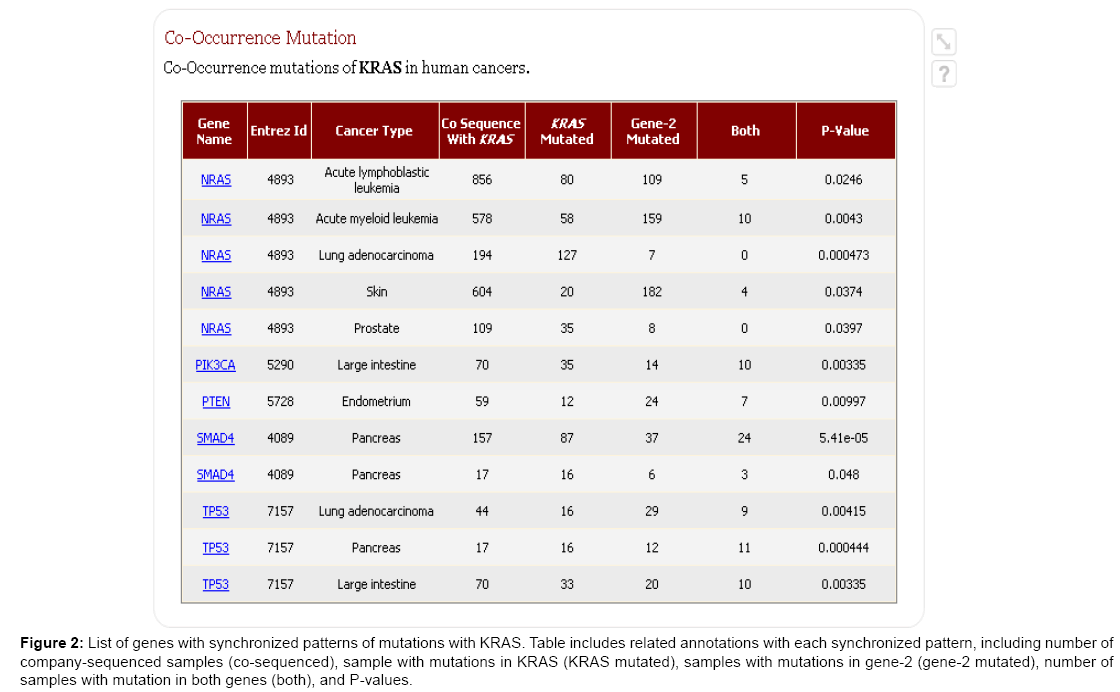Sort by Gene Name column header
Viewport: 1120px width, 692px height.
pyautogui.click(x=214, y=131)
